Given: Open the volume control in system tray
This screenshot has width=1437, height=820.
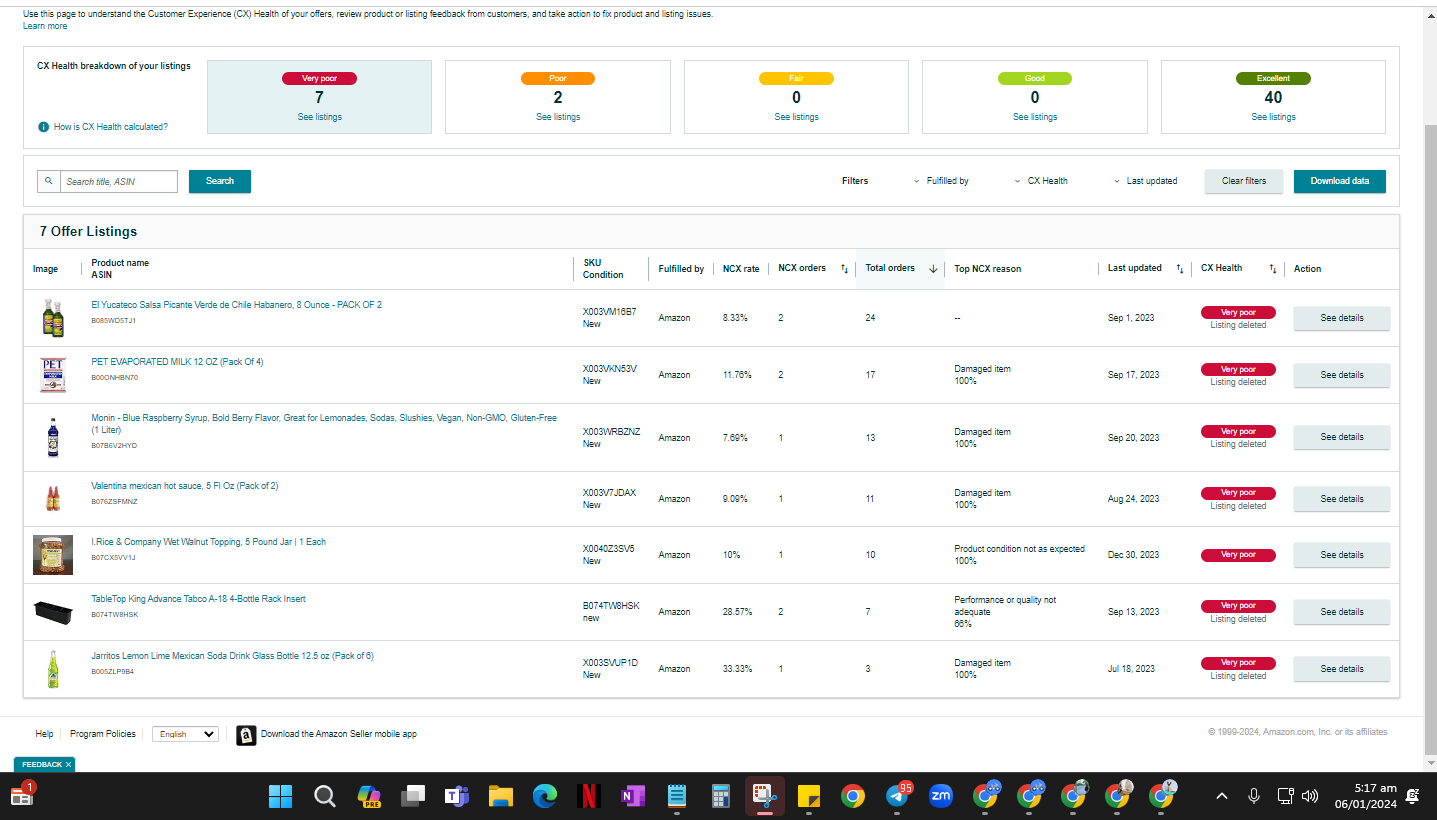Looking at the screenshot, I should 1310,796.
